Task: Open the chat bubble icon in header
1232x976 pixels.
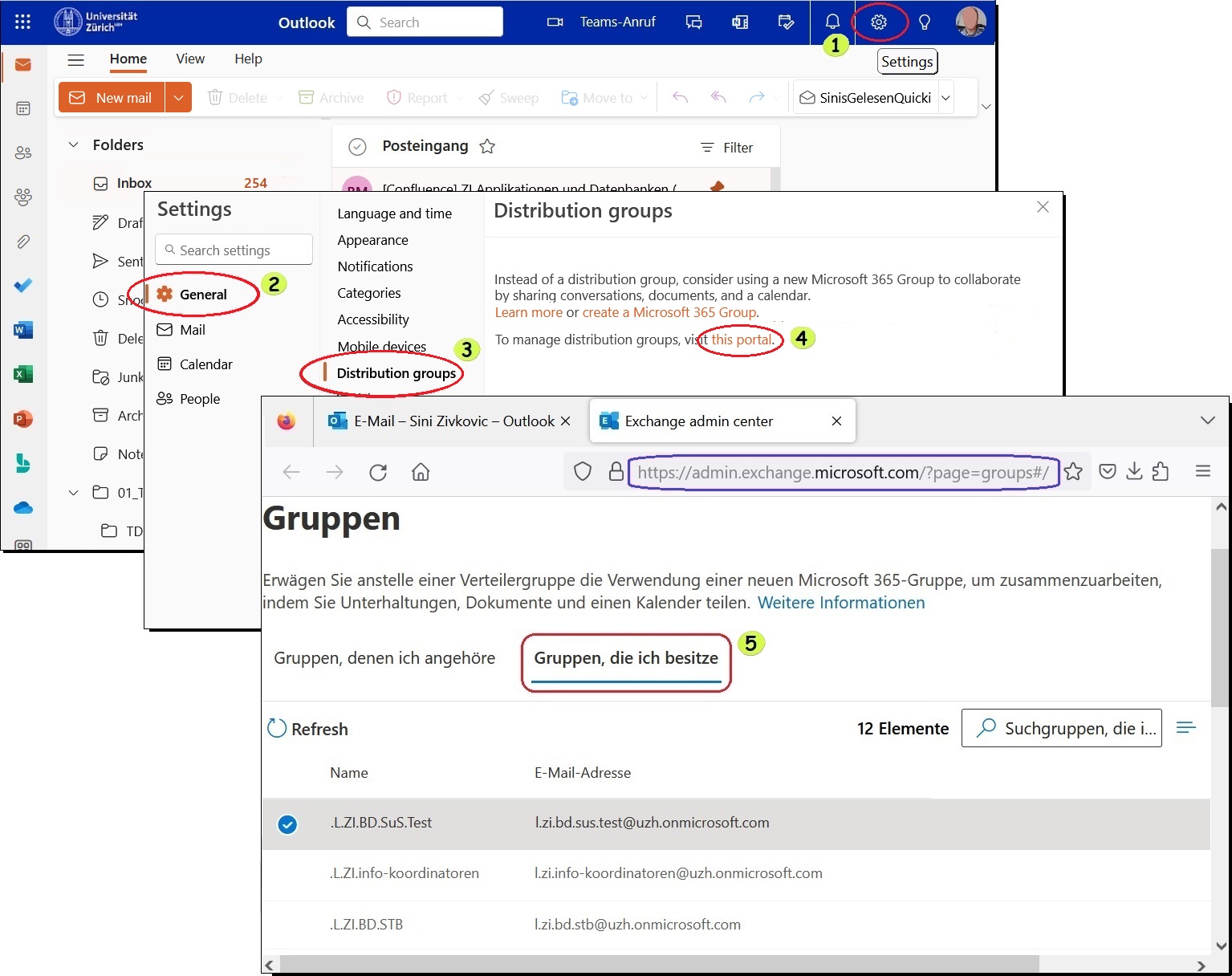Action: [693, 22]
